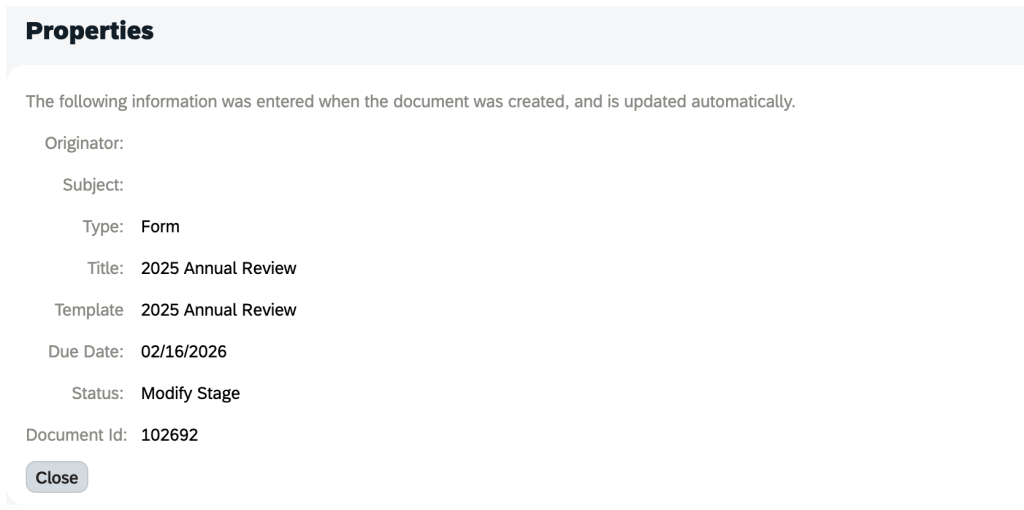
Task: Click the Title label
Action: point(105,268)
